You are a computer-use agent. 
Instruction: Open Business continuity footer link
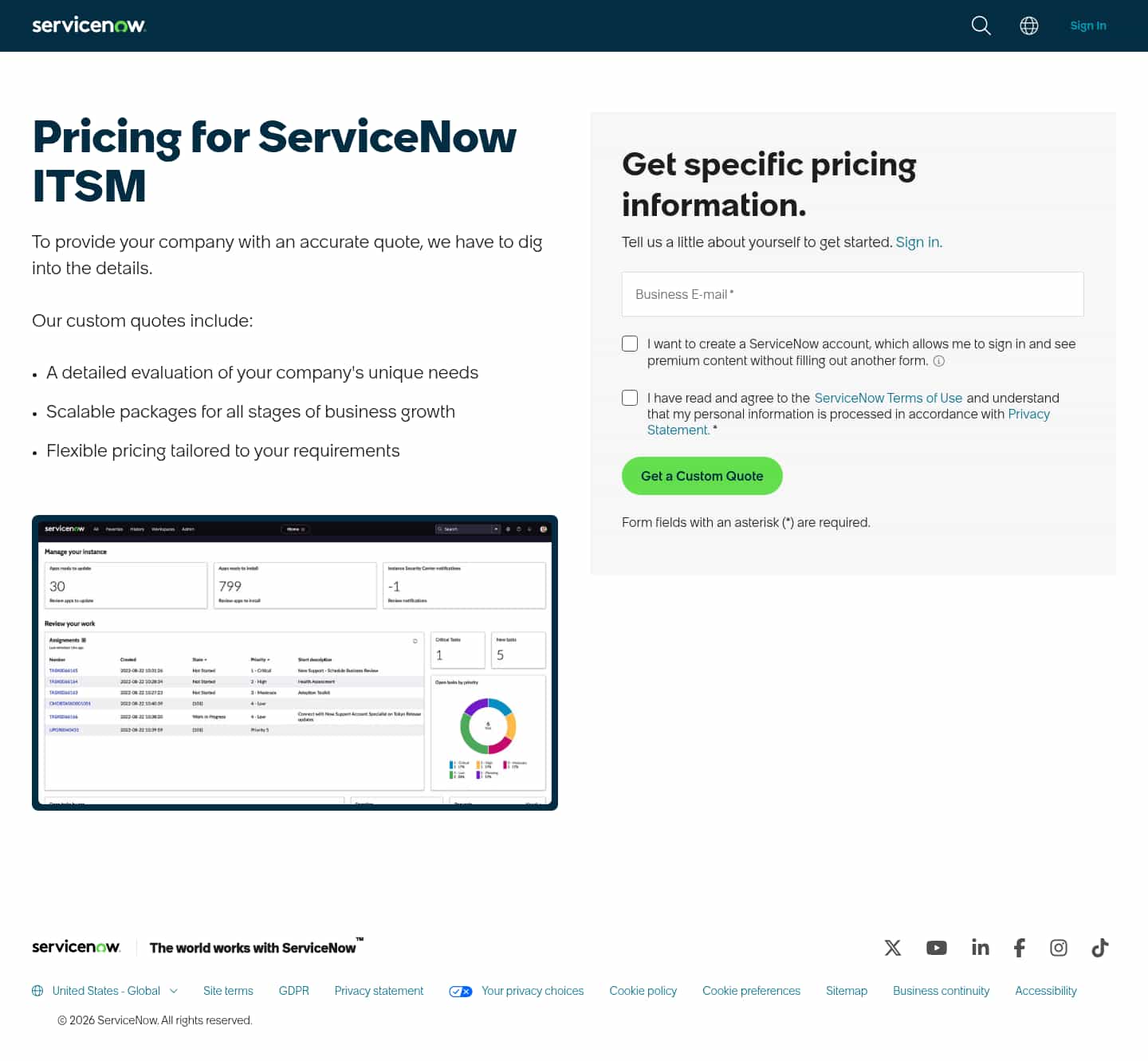(941, 991)
